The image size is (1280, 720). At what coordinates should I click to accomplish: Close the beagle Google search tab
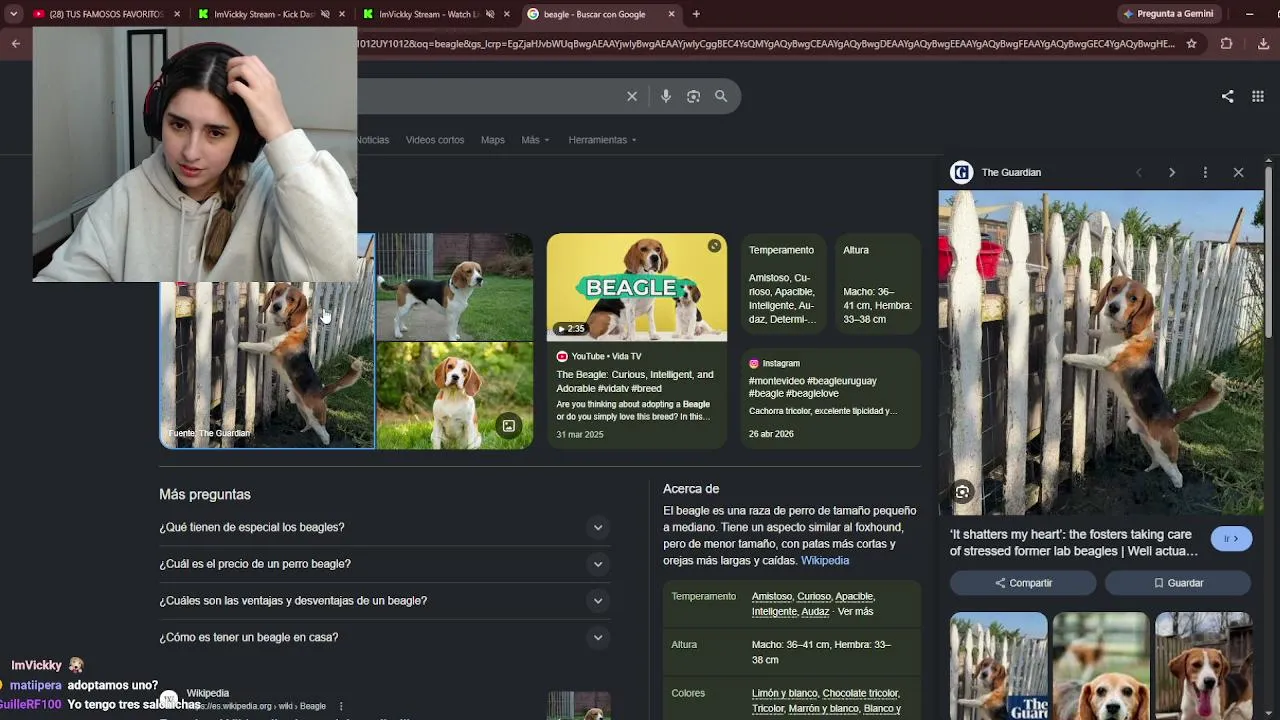(x=671, y=14)
